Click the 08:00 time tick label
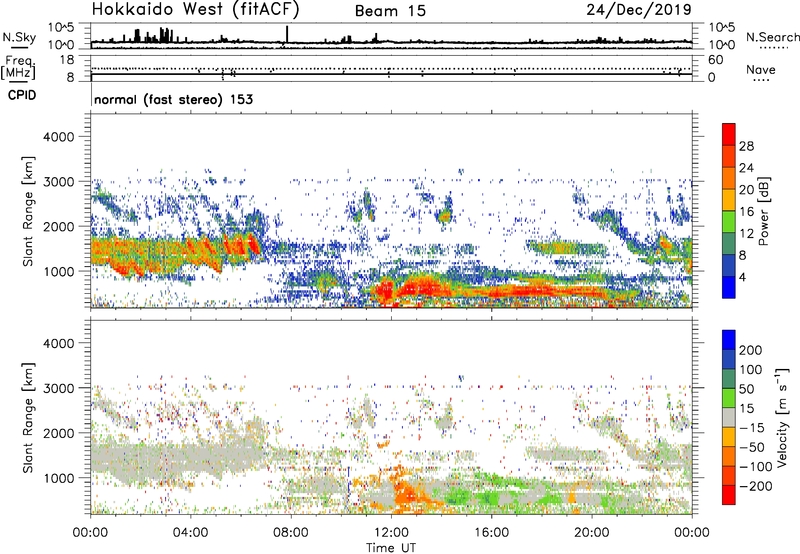 [x=291, y=533]
